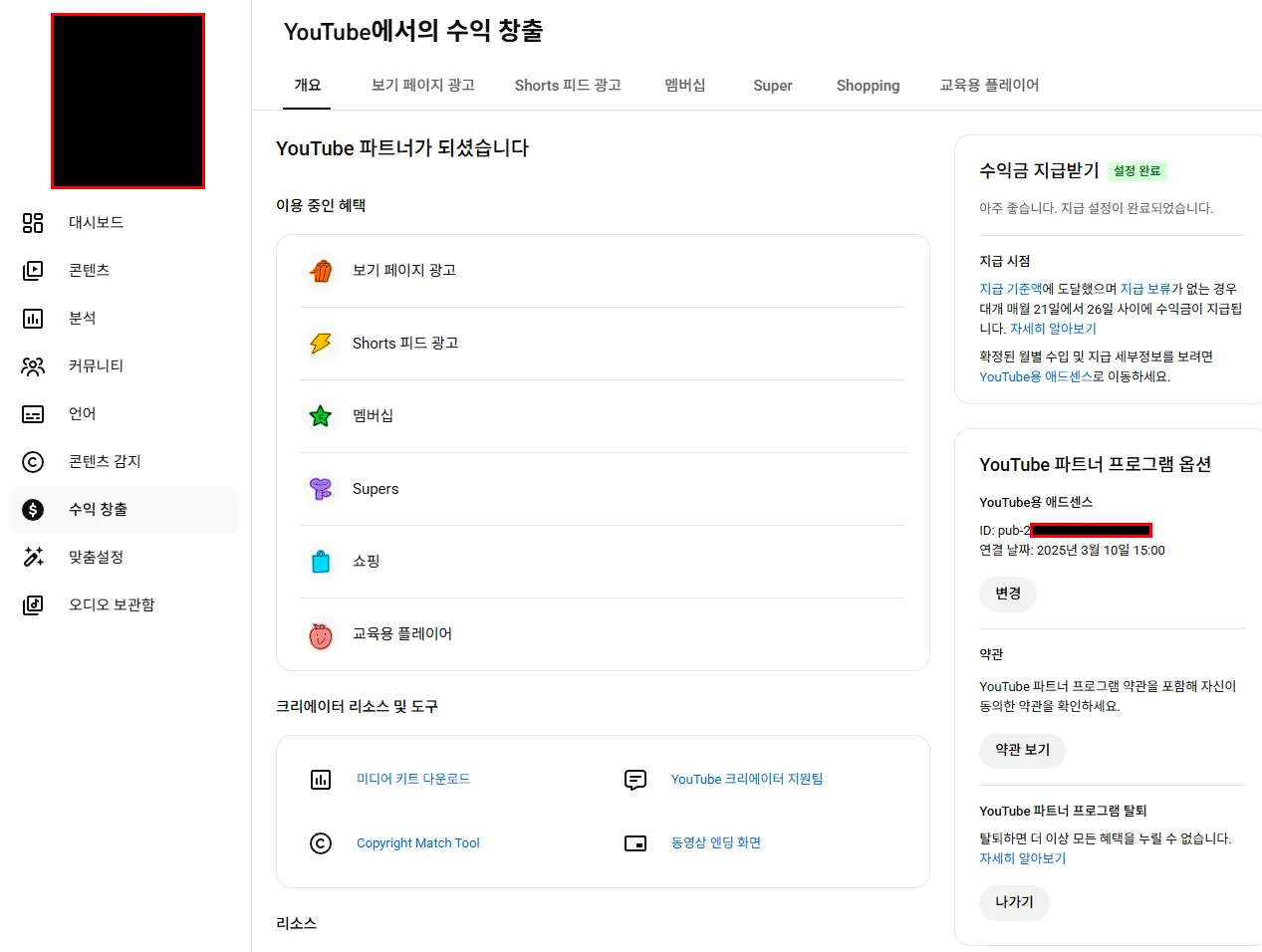Open the Copyright Match Tool link

(418, 842)
